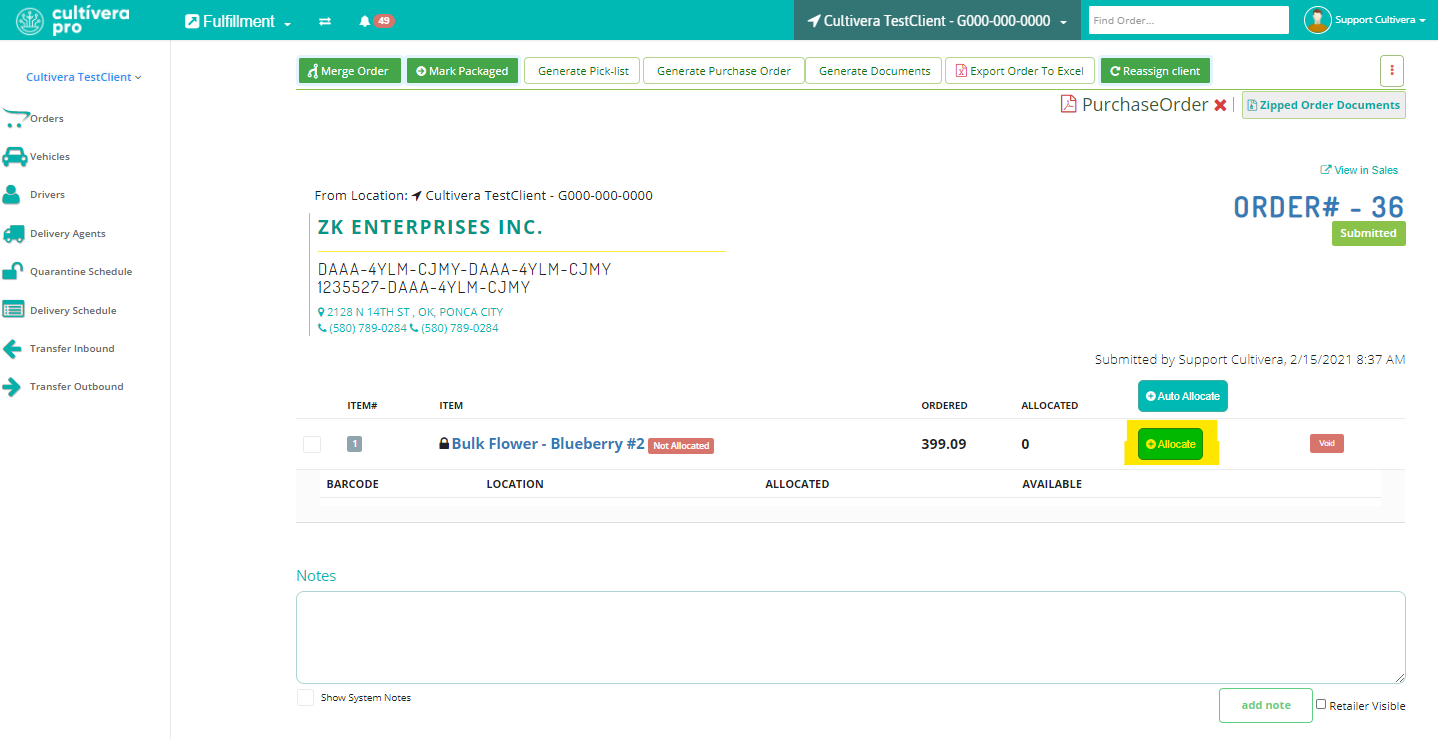Open Vehicles in the sidebar
The width and height of the screenshot is (1438, 739).
pos(50,157)
